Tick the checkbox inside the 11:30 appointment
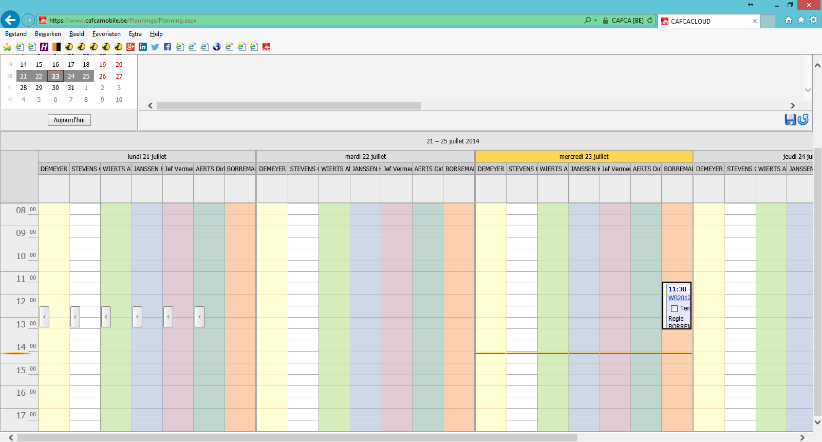Image resolution: width=822 pixels, height=442 pixels. [674, 308]
